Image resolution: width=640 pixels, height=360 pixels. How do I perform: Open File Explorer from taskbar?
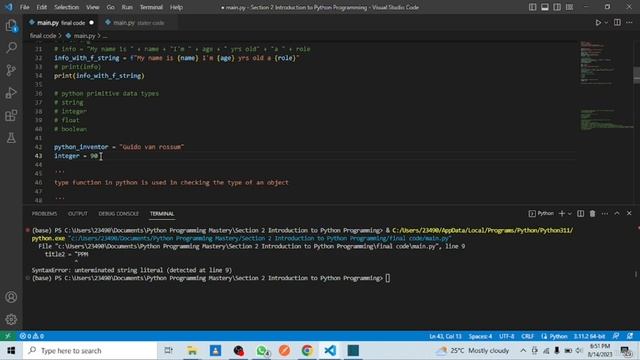[192, 351]
